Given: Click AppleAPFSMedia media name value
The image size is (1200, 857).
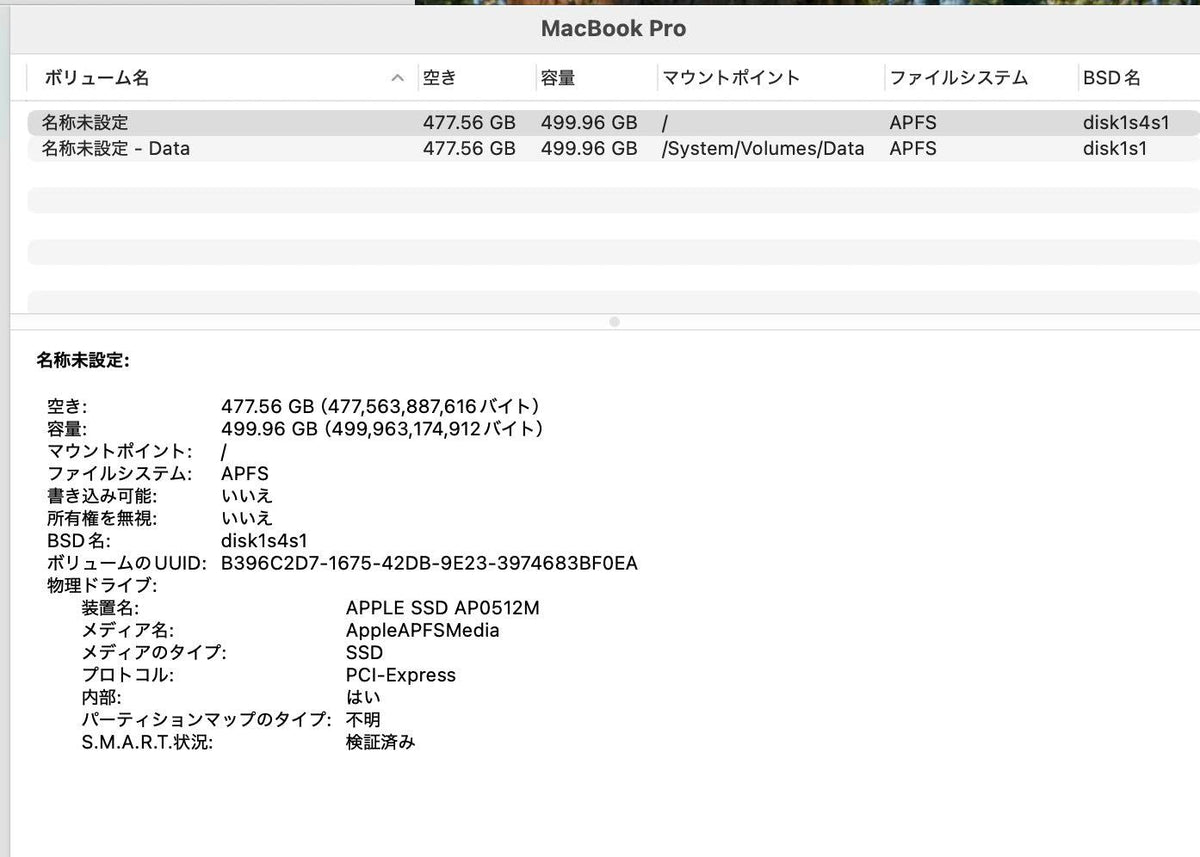Looking at the screenshot, I should click(422, 630).
